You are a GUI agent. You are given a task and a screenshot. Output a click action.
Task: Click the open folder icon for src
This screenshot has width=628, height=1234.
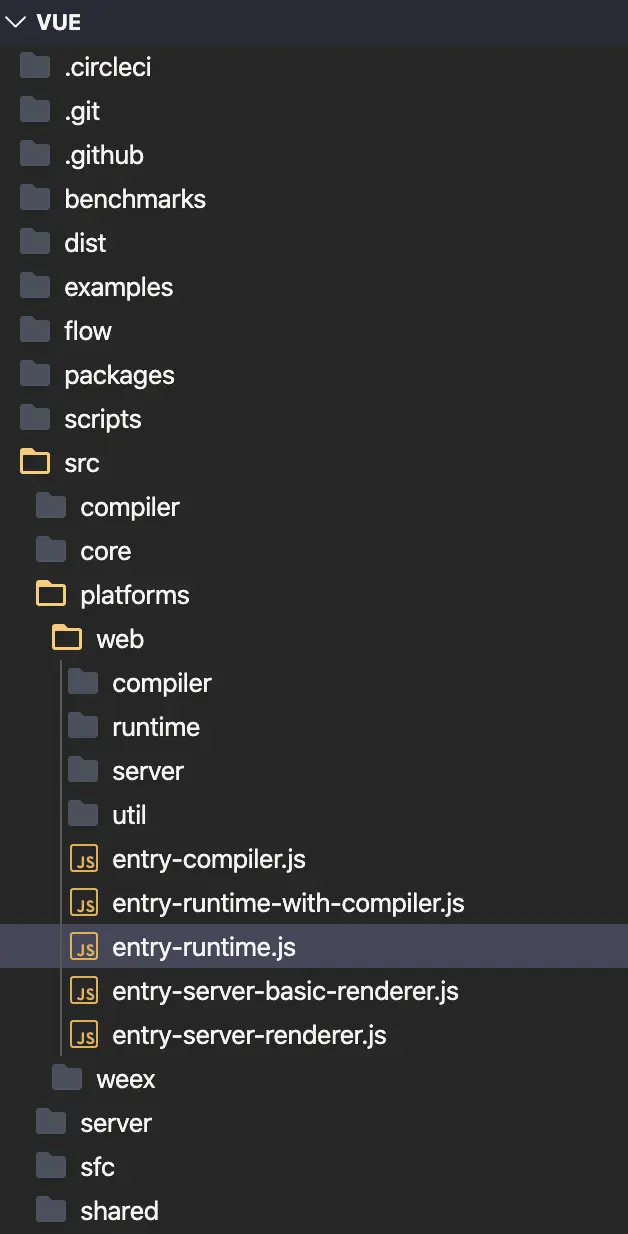(35, 463)
